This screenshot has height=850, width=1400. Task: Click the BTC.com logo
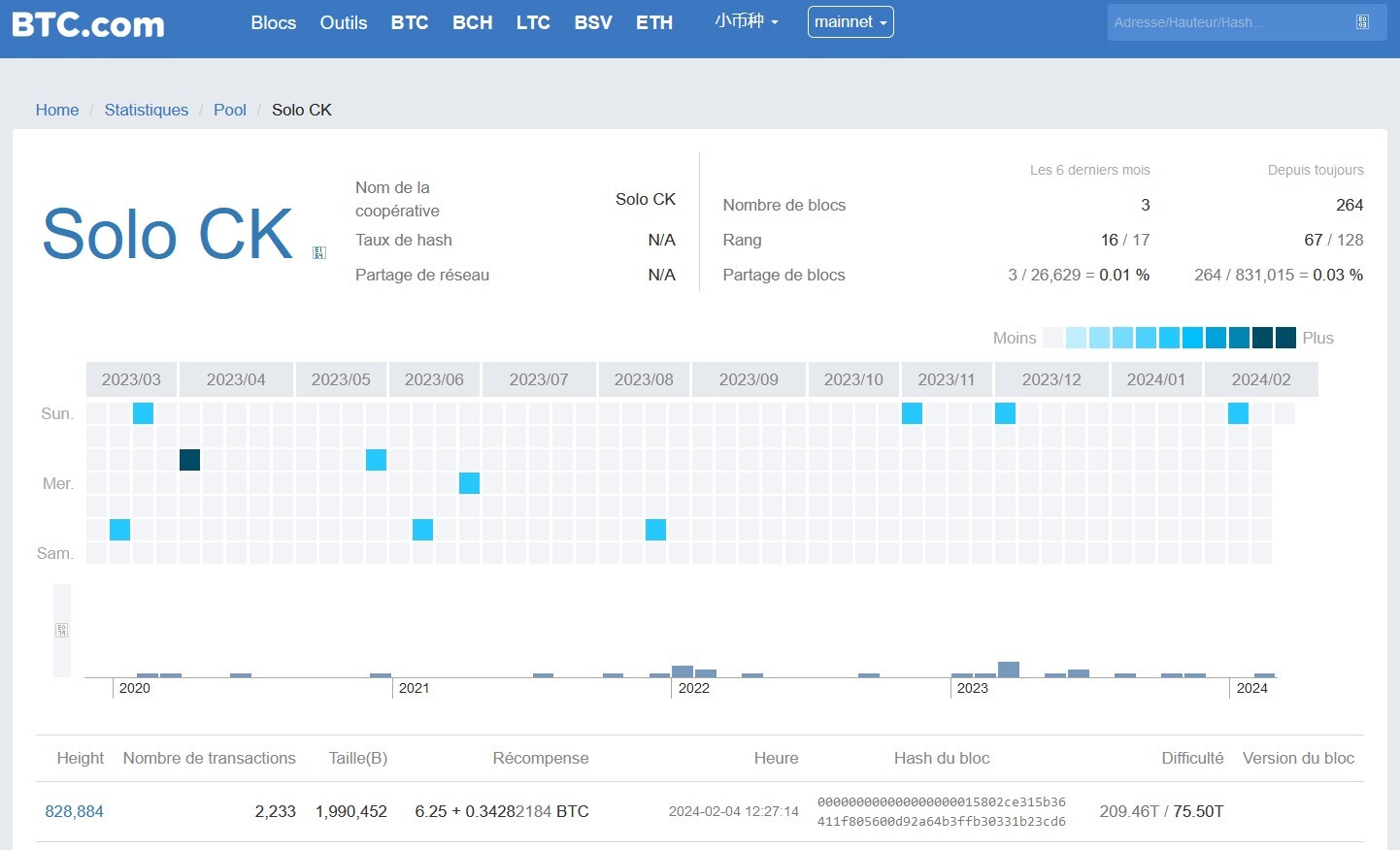coord(88,24)
